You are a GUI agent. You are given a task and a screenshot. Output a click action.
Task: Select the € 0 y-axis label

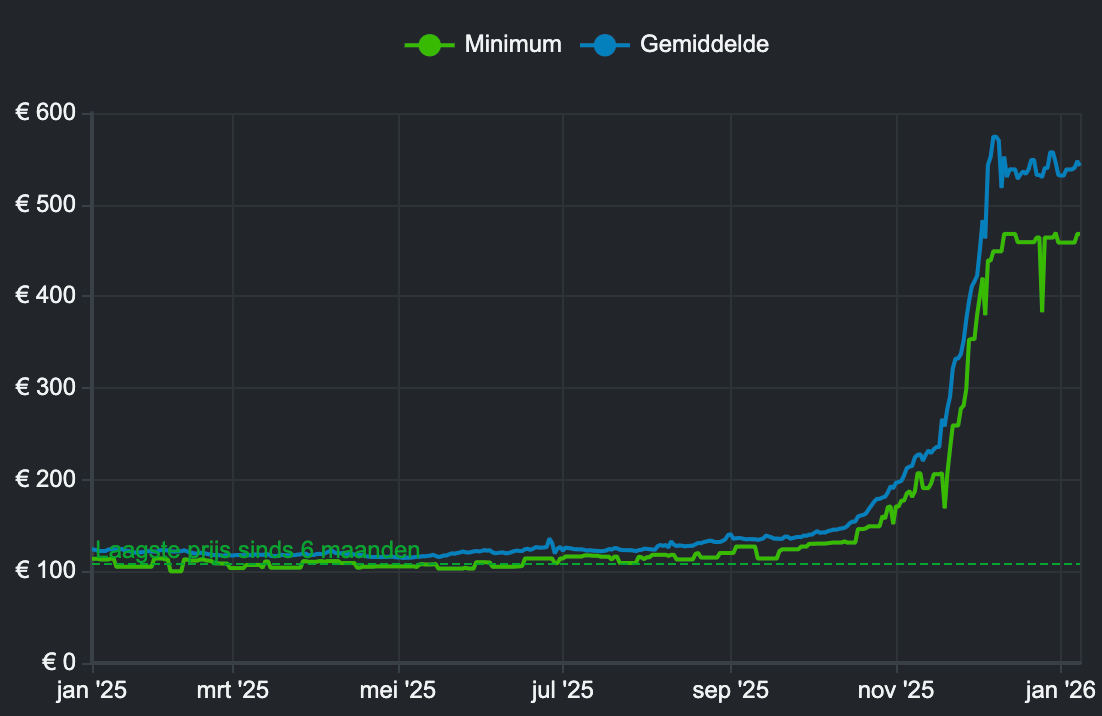(x=58, y=662)
